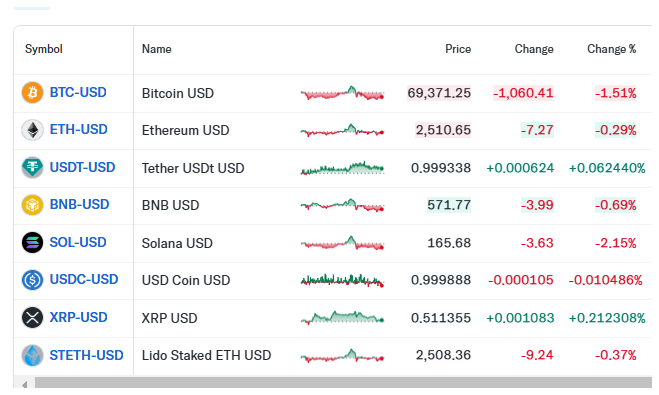Sort table by Change % header
The image size is (659, 395).
click(612, 49)
